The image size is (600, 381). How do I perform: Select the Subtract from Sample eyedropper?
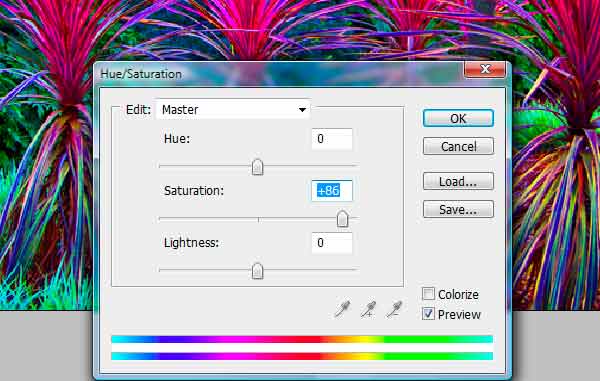394,309
